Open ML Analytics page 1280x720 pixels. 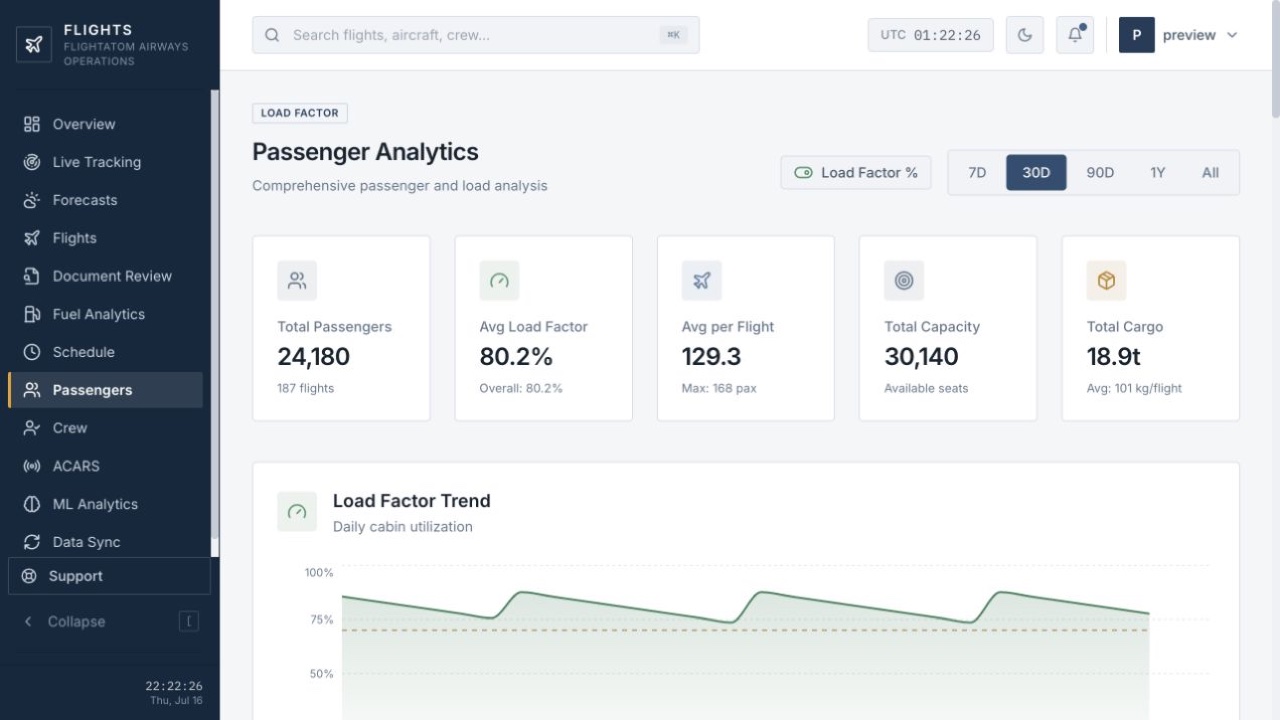click(x=105, y=504)
